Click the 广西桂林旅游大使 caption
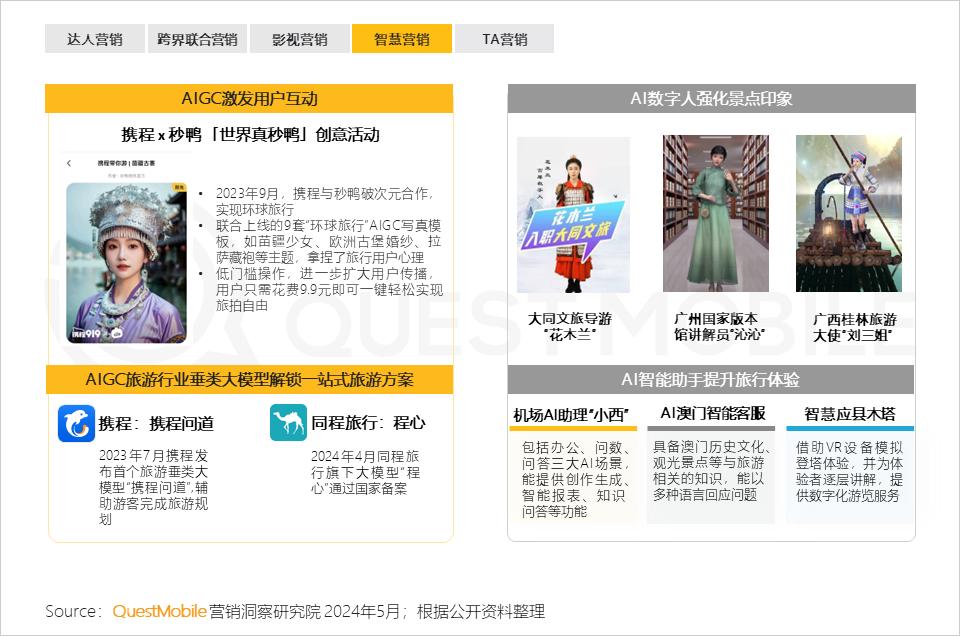 tap(855, 327)
